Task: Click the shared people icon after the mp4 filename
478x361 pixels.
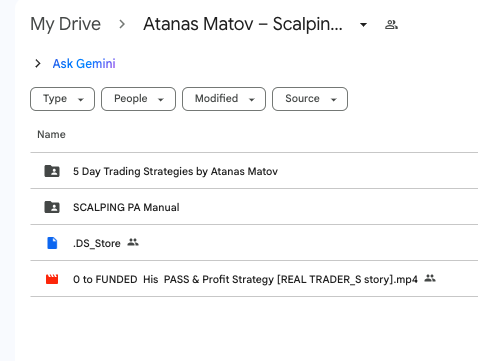Action: coord(430,278)
